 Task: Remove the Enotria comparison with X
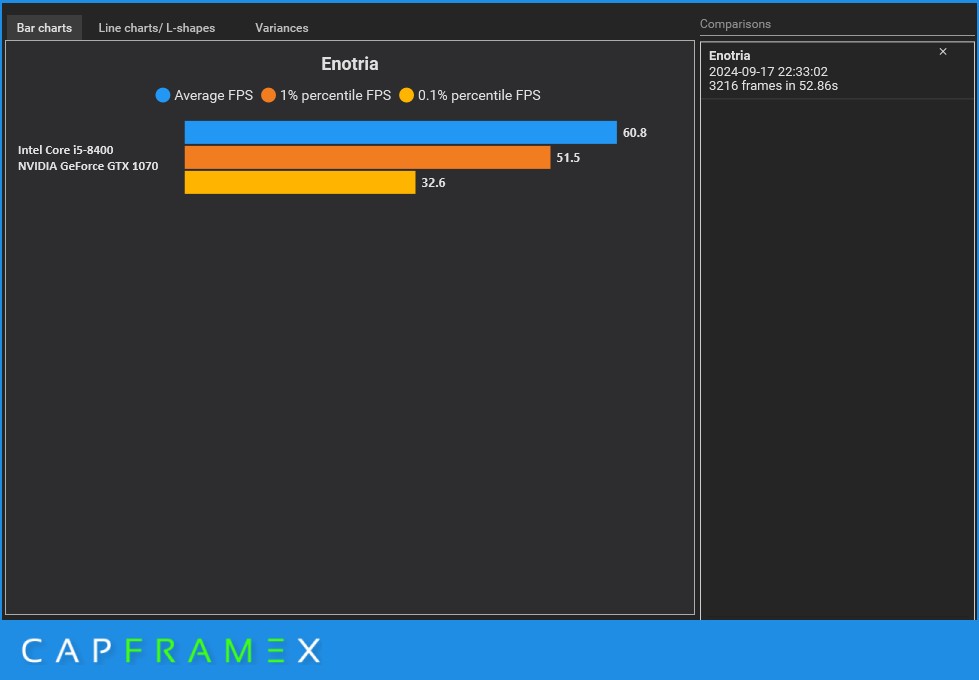943,52
